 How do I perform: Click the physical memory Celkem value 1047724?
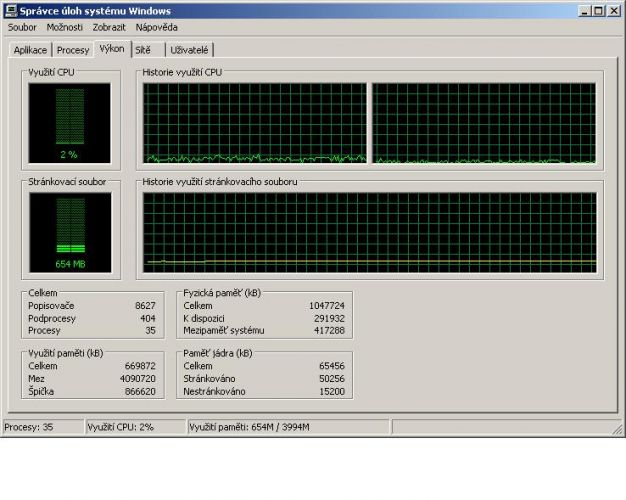(x=327, y=306)
